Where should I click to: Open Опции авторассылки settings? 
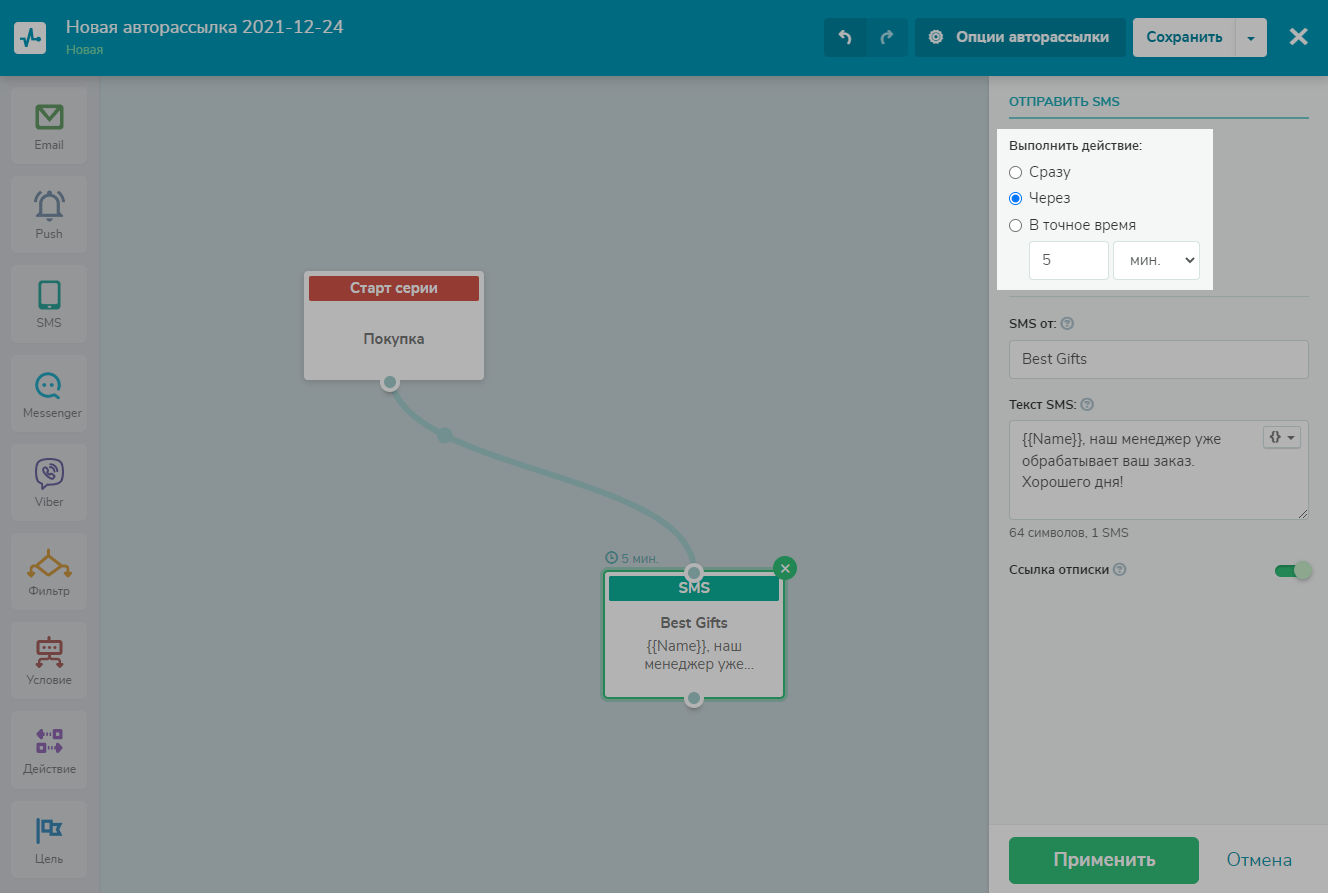1019,38
